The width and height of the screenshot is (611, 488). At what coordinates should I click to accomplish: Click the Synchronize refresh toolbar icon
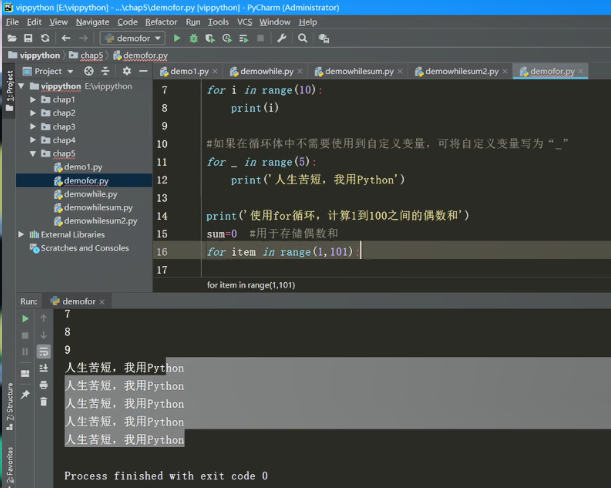[x=45, y=38]
